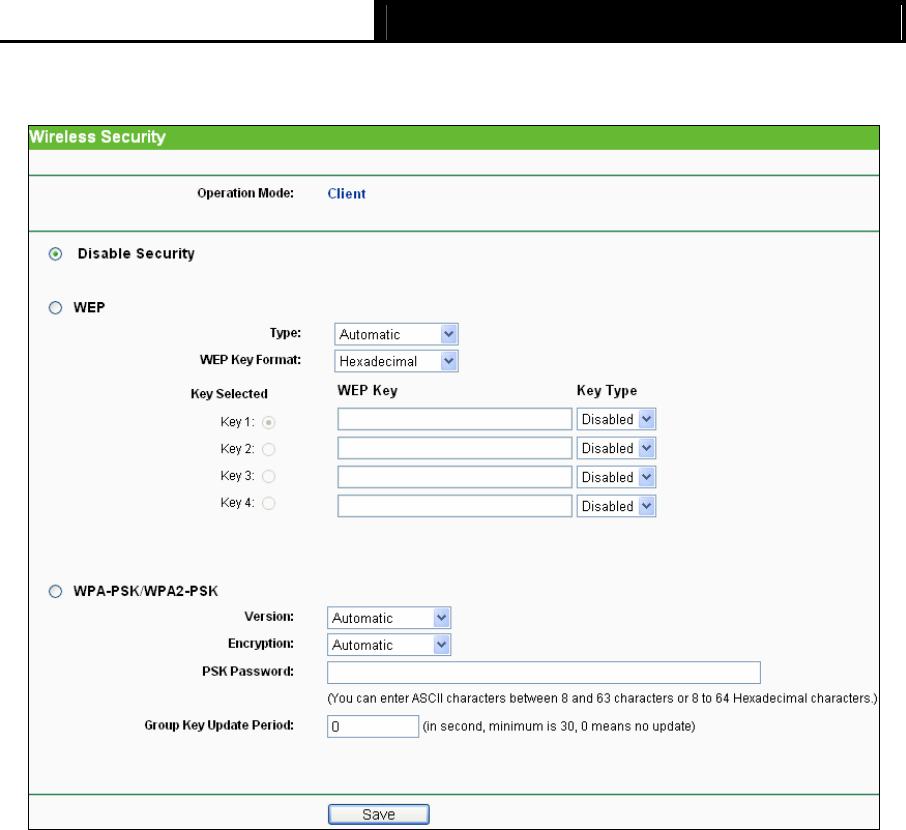Click the minimum is 30 hint text
The width and height of the screenshot is (906, 830).
click(559, 726)
